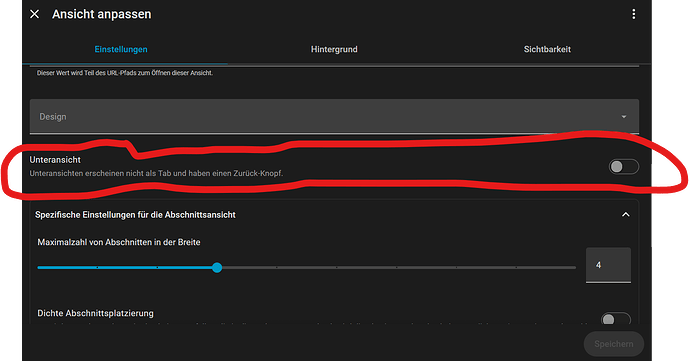Toggle the Unteransicht switch

tap(624, 166)
